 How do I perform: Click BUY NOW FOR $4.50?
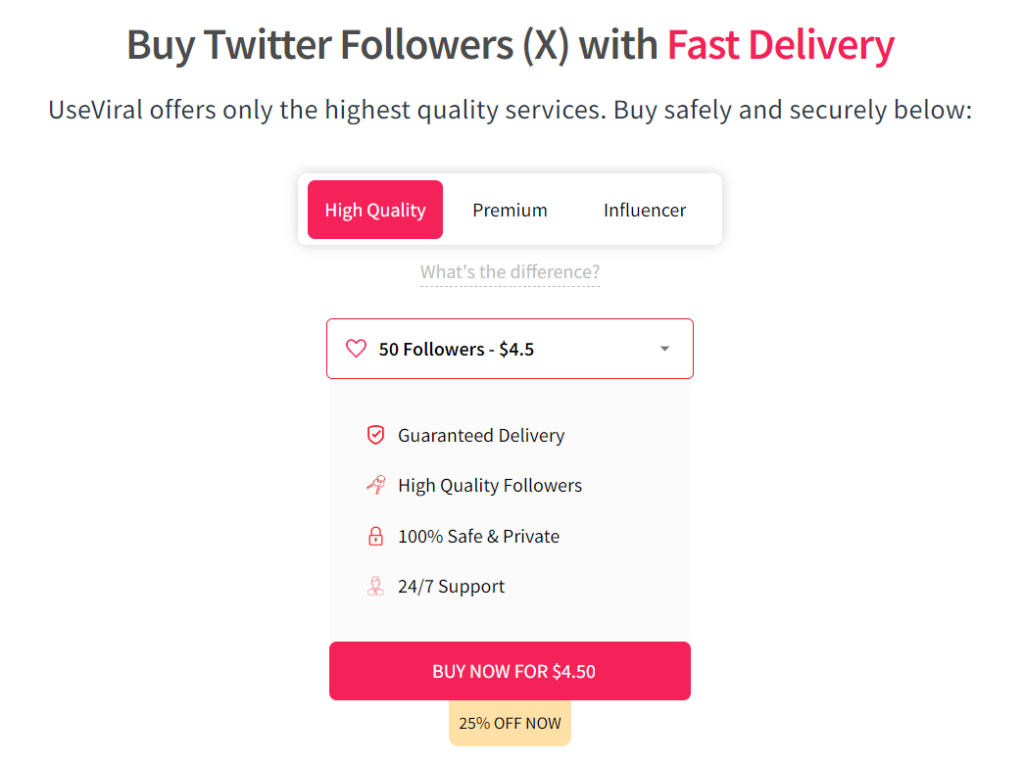tap(510, 670)
